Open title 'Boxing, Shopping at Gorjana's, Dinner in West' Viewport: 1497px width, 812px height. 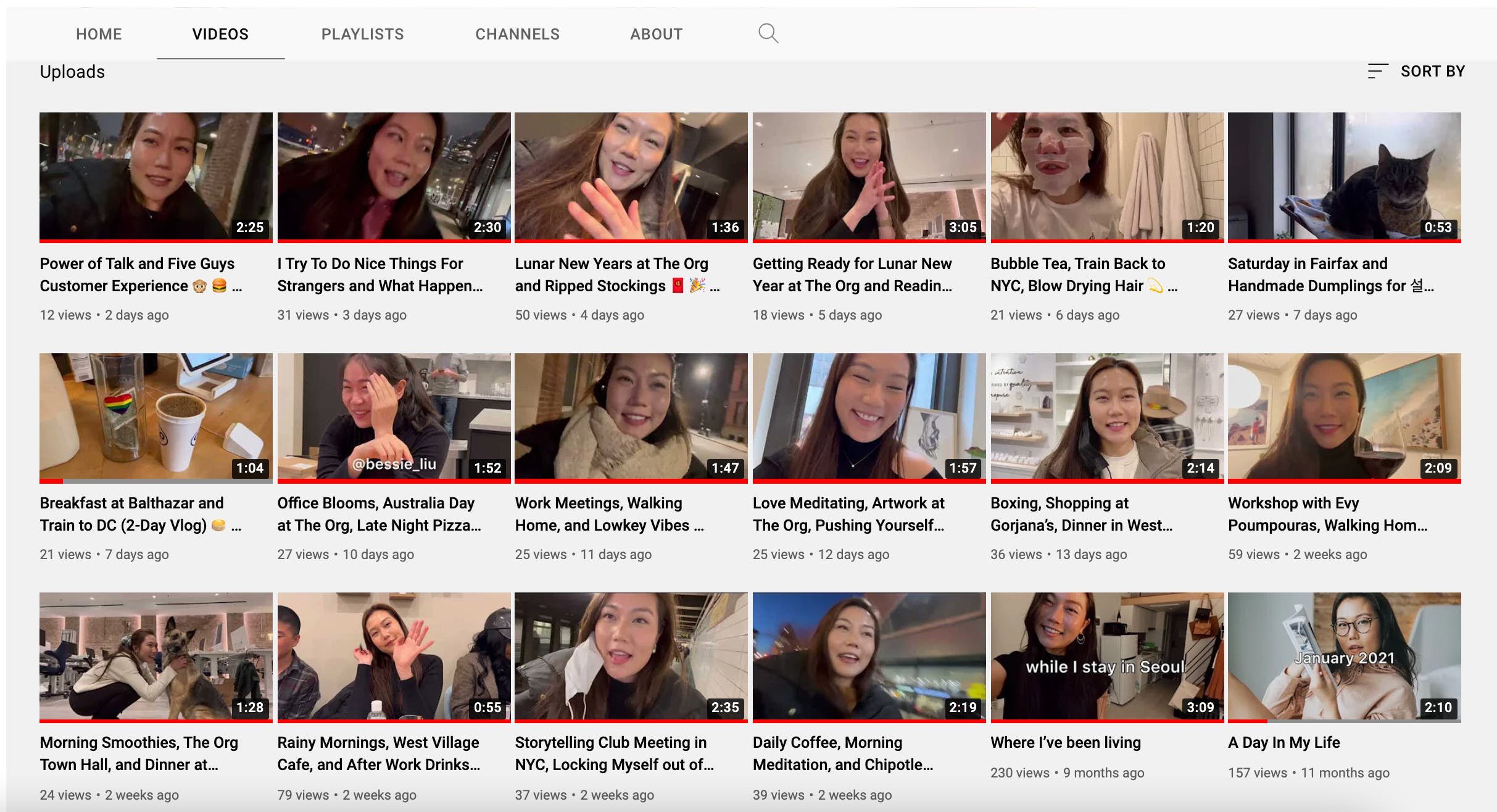1082,514
